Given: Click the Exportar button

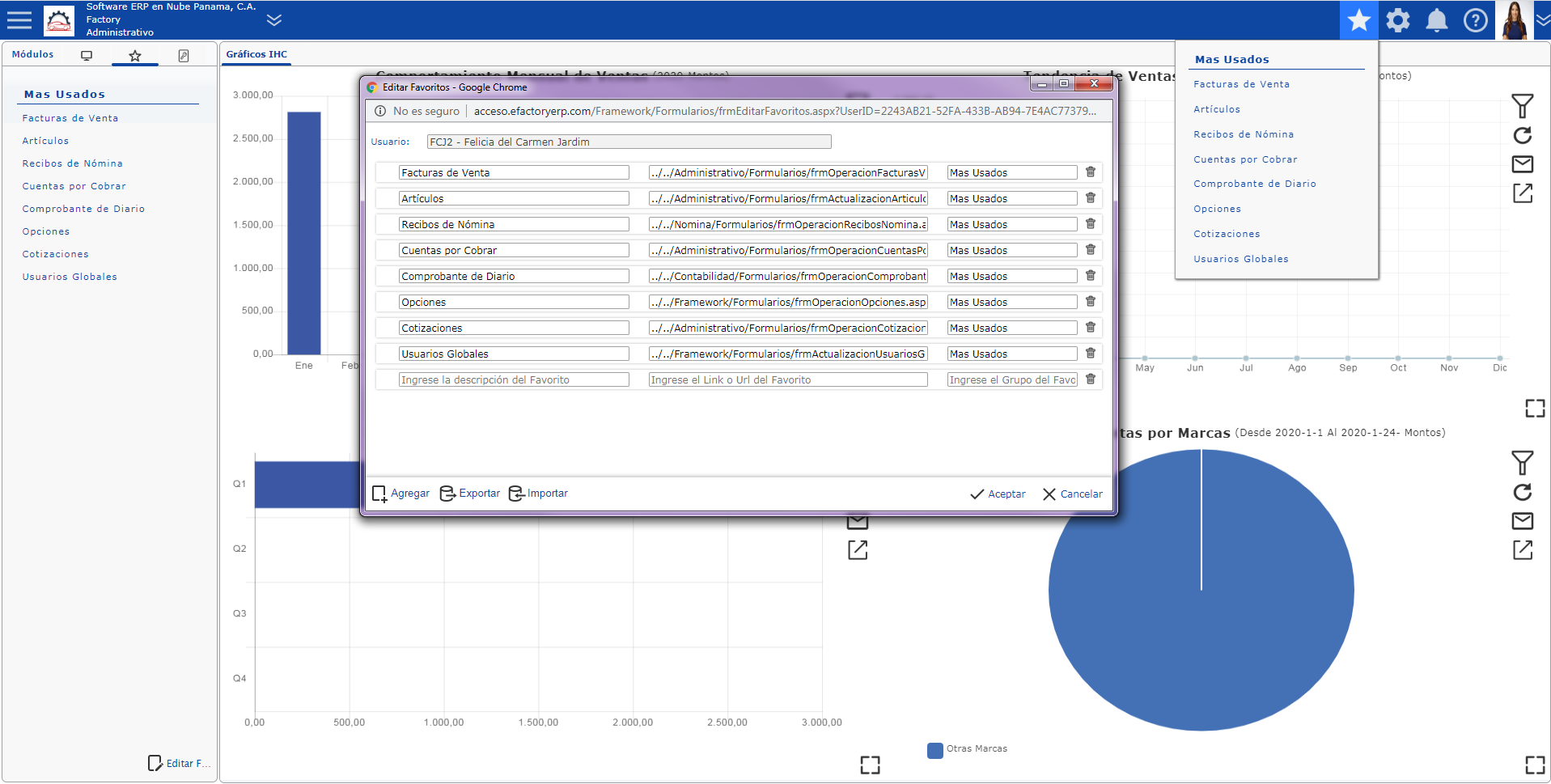Looking at the screenshot, I should 470,494.
